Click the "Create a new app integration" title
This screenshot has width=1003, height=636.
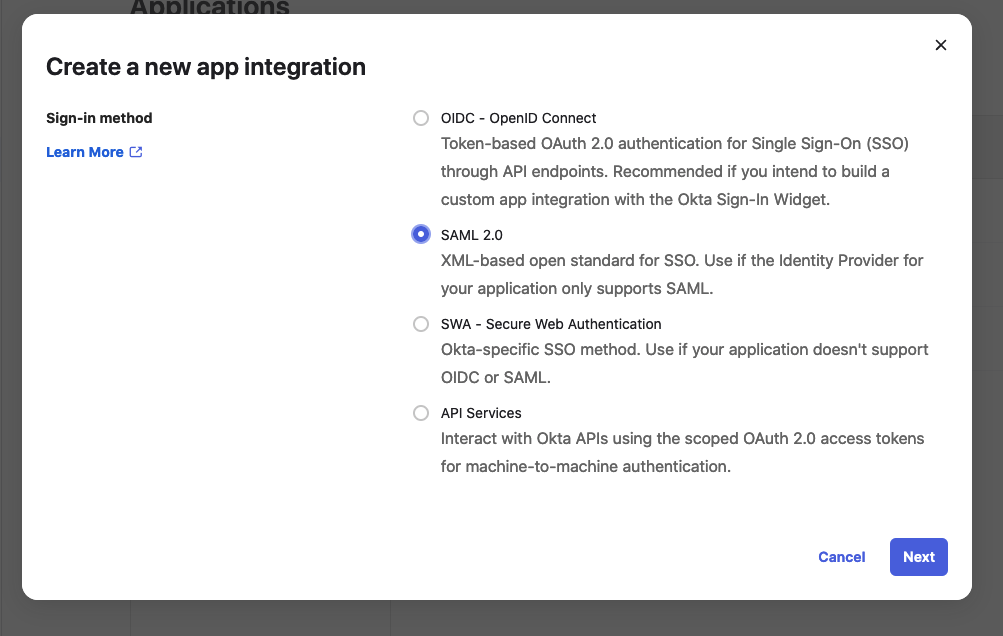pos(206,67)
